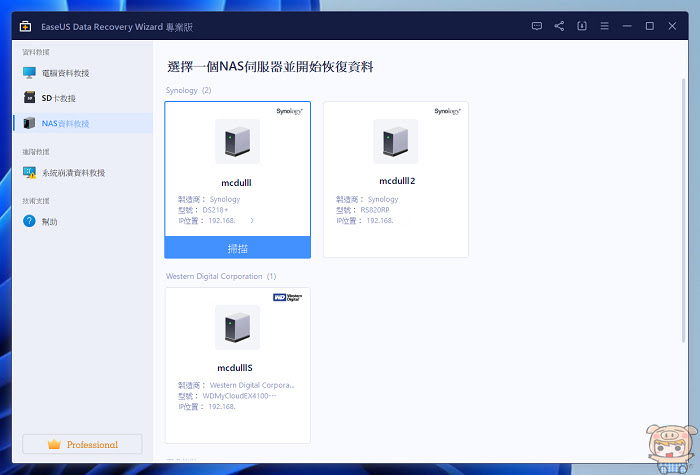
Task: Click the Synology (2) group header
Action: [188, 91]
